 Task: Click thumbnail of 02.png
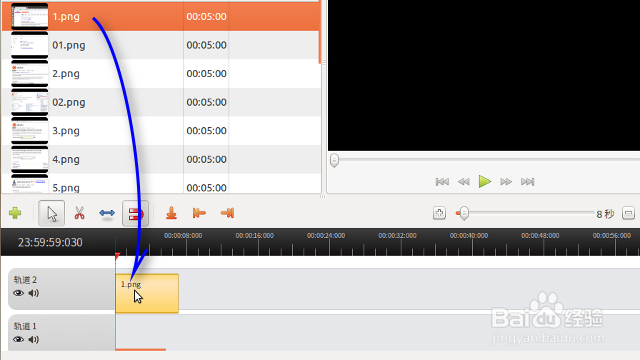coord(29,102)
